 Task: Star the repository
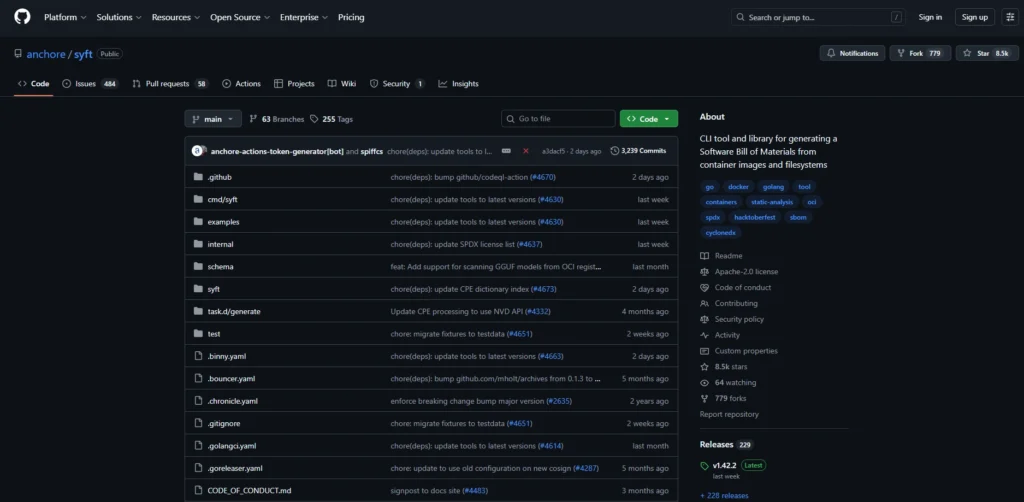(986, 54)
